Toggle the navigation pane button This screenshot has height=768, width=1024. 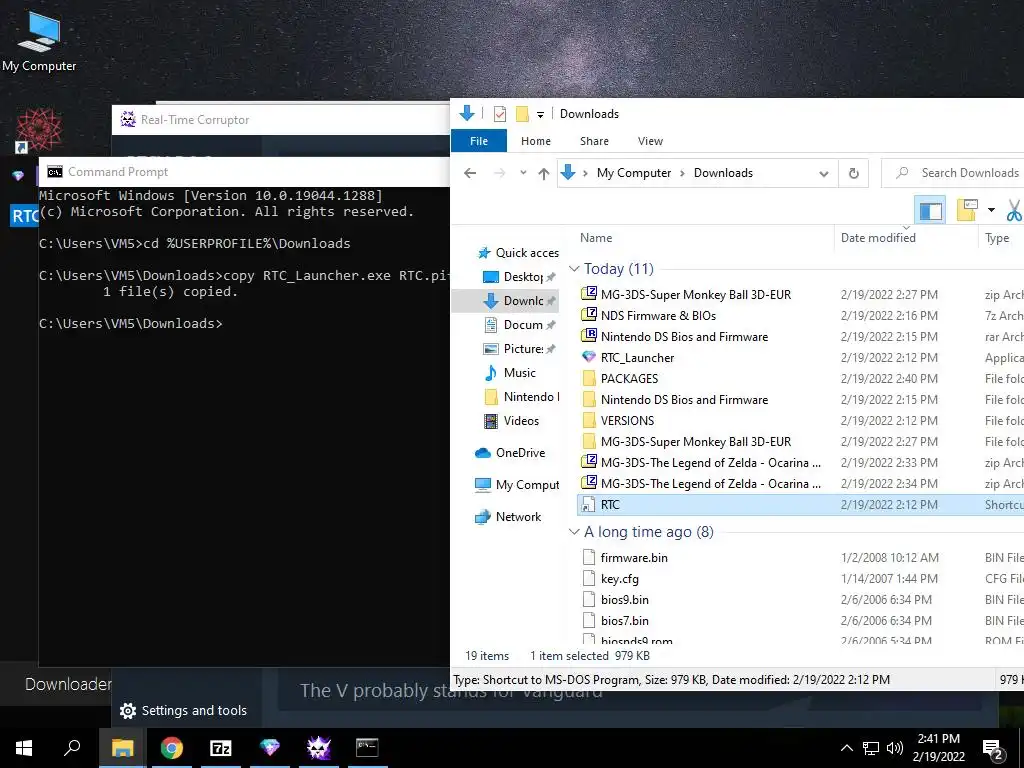(x=930, y=210)
